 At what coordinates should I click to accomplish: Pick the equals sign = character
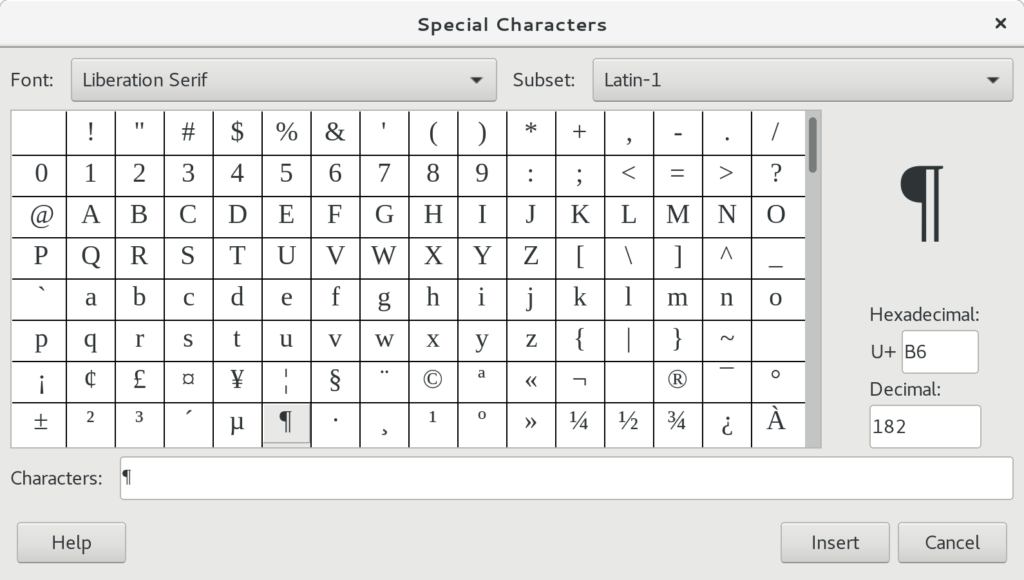678,175
